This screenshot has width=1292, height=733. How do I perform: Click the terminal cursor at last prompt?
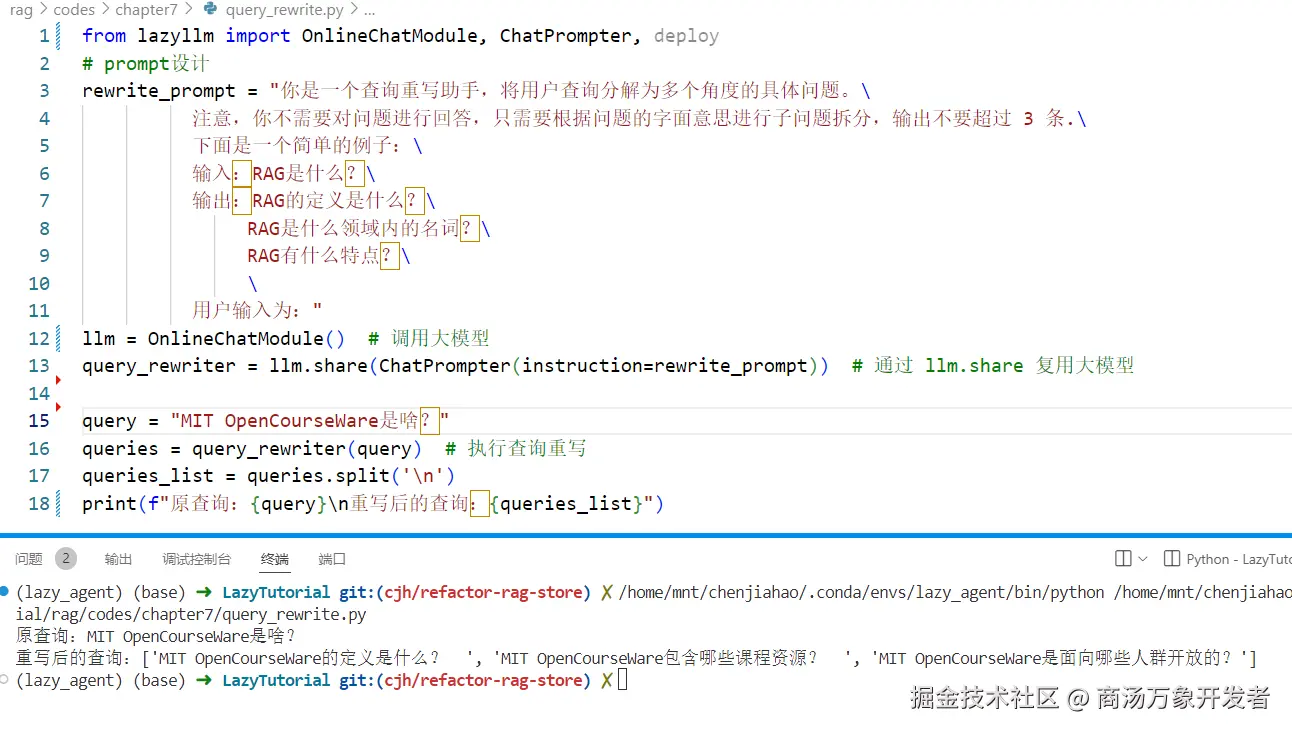623,680
